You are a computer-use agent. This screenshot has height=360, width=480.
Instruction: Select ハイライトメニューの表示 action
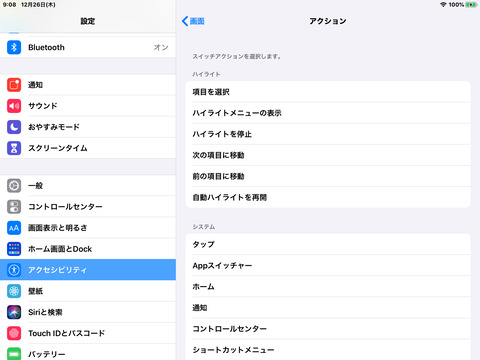tap(328, 113)
